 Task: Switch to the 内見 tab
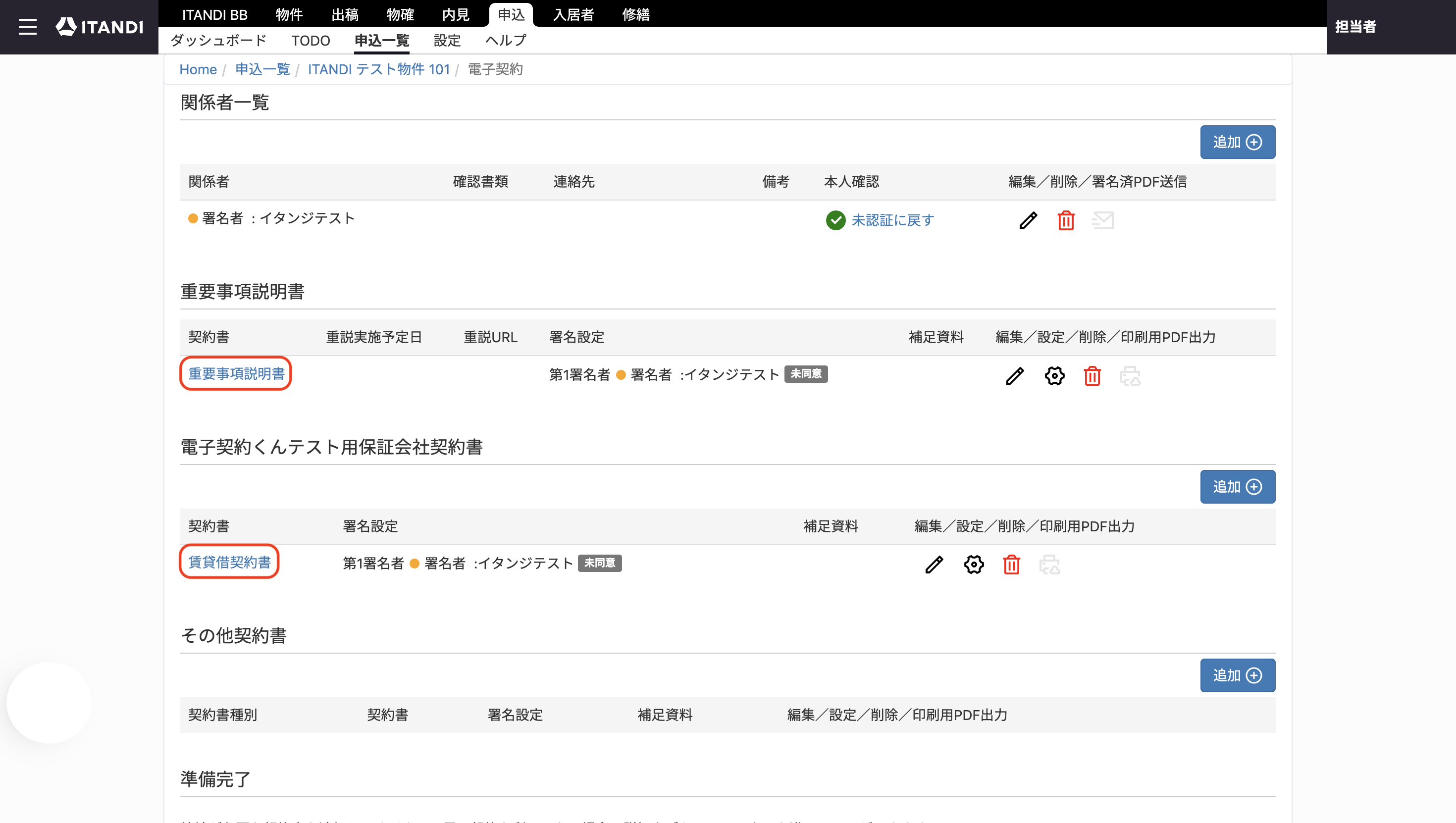pos(456,14)
